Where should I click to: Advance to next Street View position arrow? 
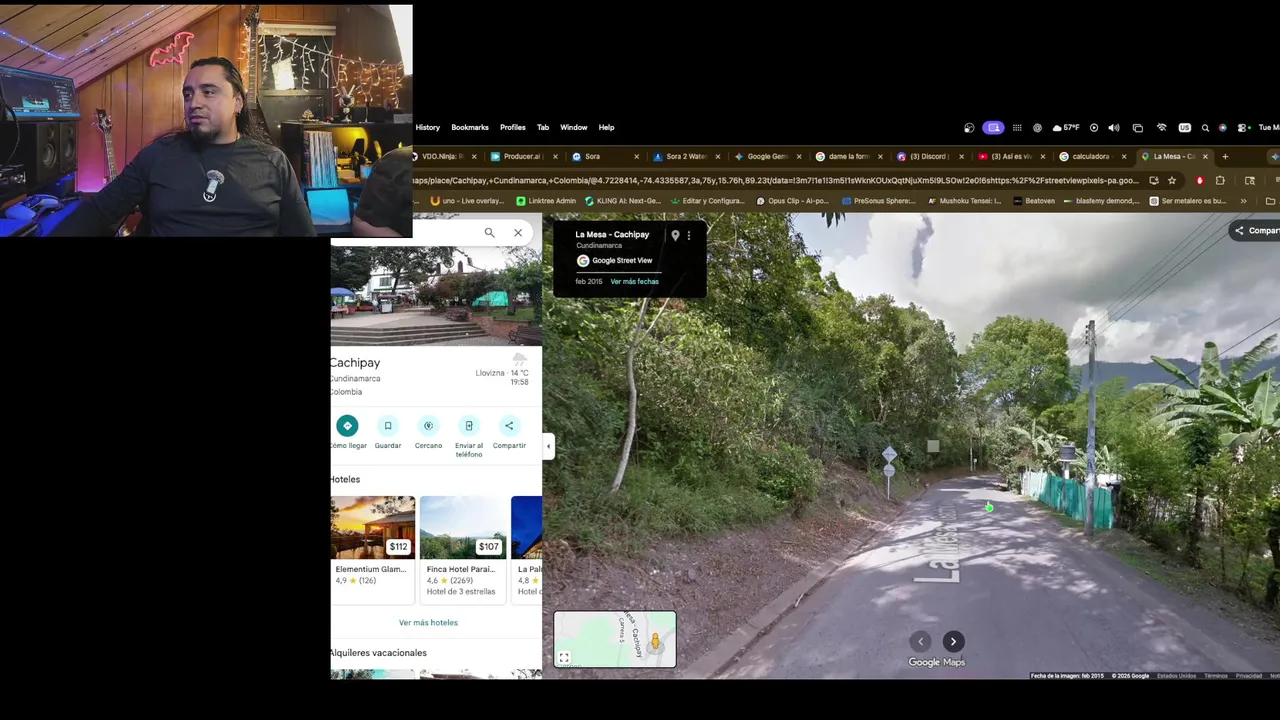tap(953, 642)
